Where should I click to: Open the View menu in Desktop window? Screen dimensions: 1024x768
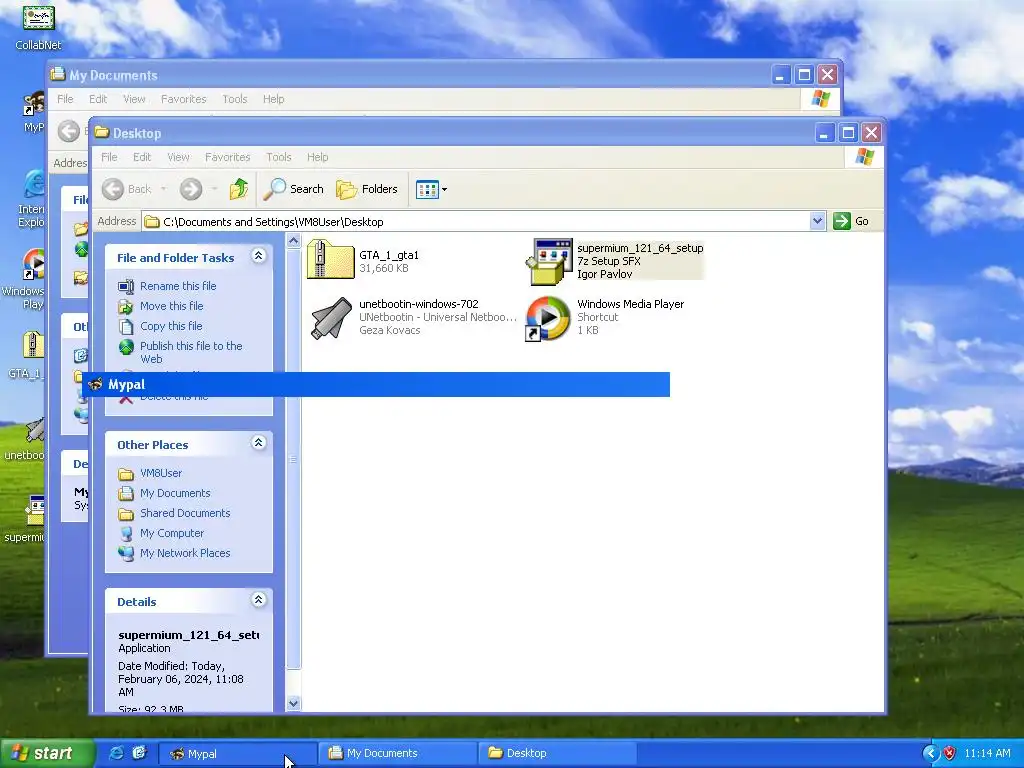click(178, 157)
